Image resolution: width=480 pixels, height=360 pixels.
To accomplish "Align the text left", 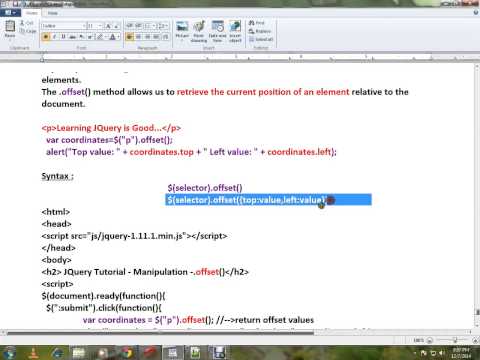I will pos(129,37).
